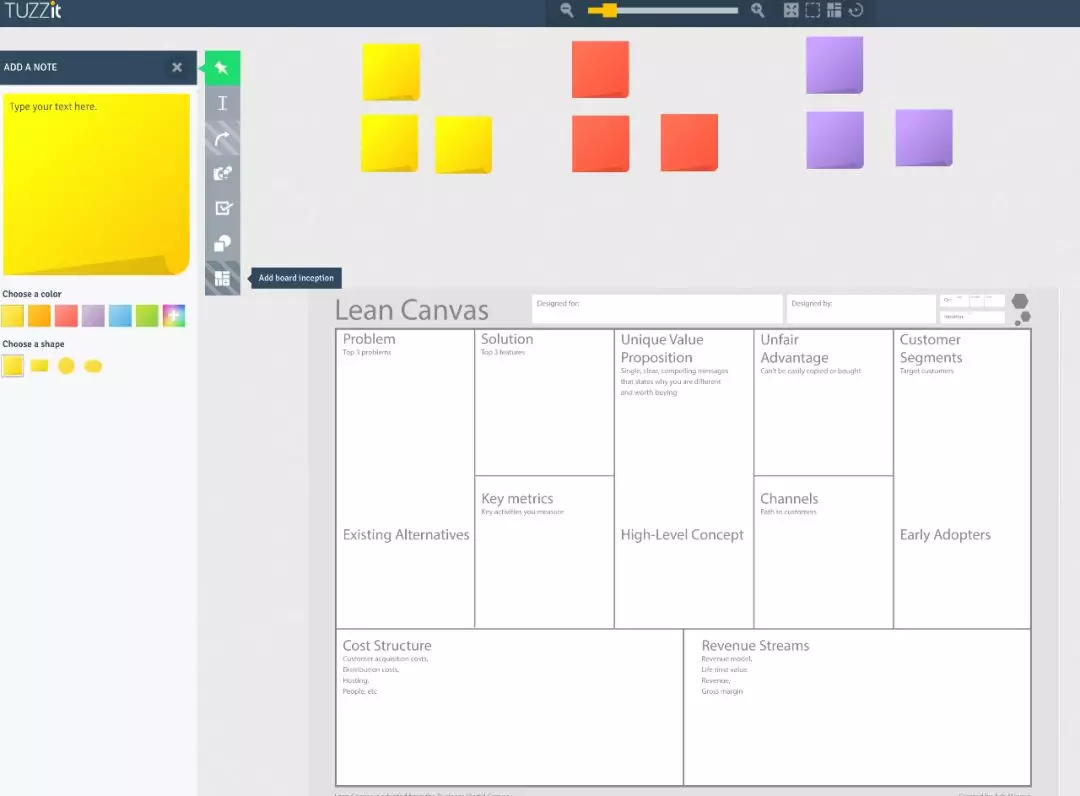The height and width of the screenshot is (796, 1080).
Task: Click the circular arrow icon in top bar
Action: (x=856, y=10)
